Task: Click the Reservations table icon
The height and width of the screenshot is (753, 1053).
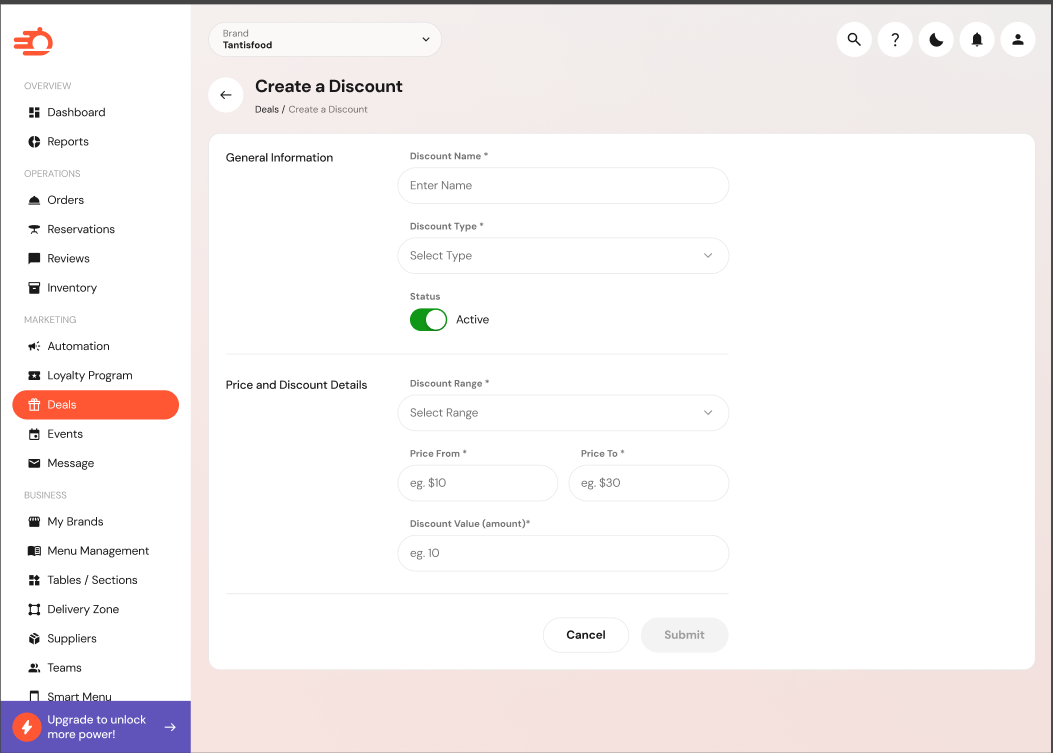Action: (34, 229)
